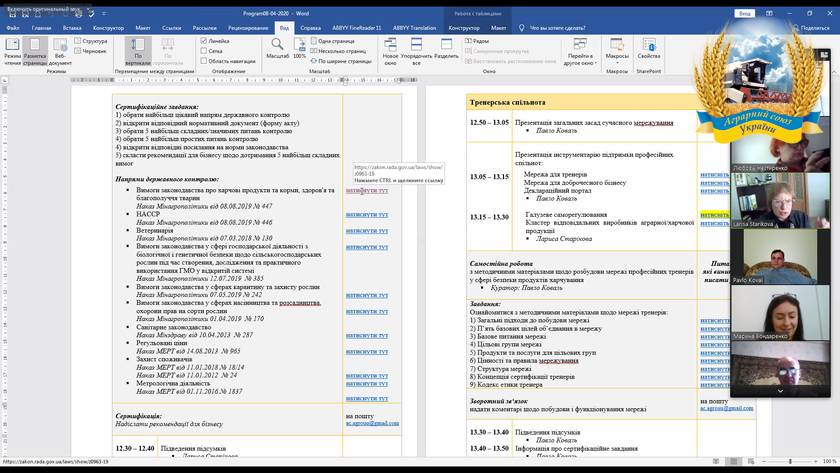Switch to Read Mode view
The height and width of the screenshot is (473, 840).
12,51
